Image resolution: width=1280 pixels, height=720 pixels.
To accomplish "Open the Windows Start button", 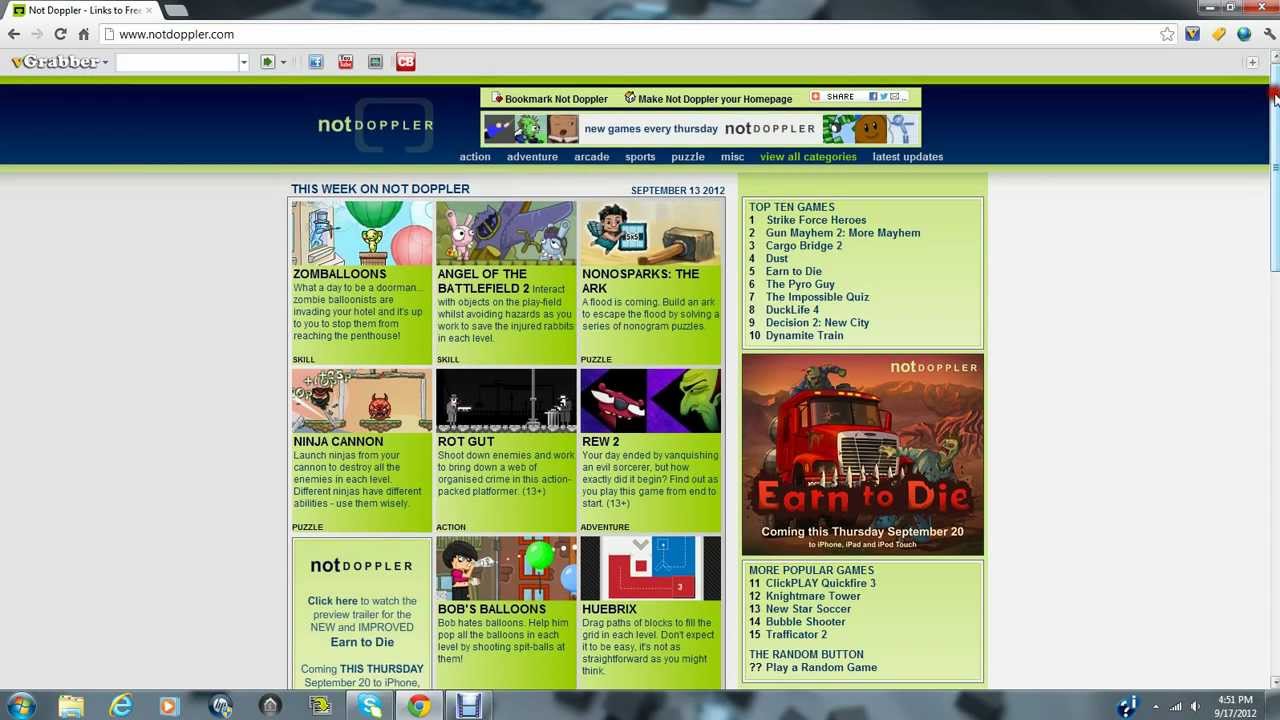I will (21, 706).
